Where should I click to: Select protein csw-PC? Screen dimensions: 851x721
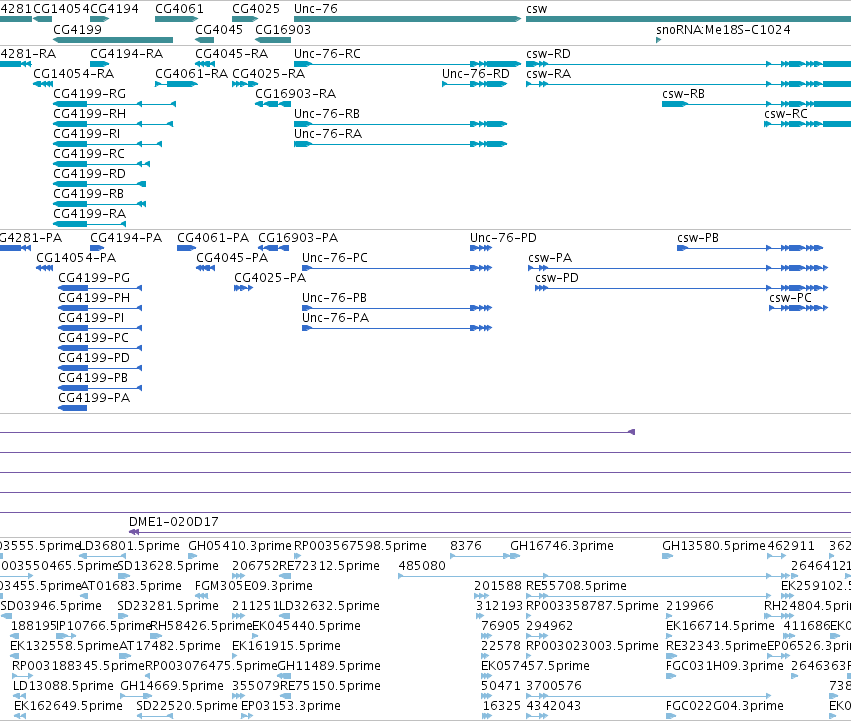790,298
